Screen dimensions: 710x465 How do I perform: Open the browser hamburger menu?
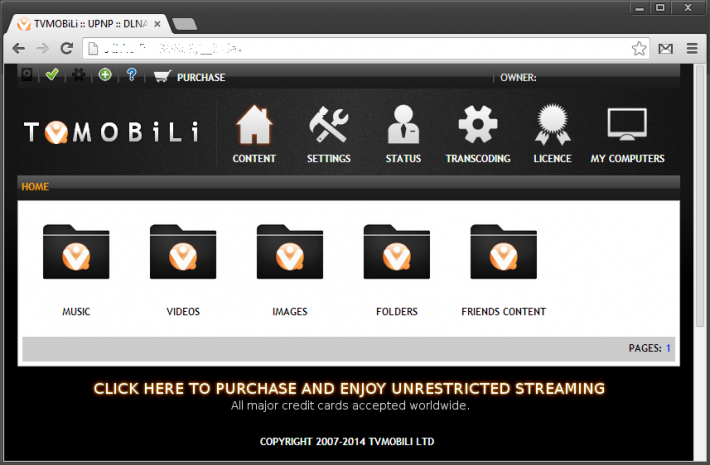point(692,48)
